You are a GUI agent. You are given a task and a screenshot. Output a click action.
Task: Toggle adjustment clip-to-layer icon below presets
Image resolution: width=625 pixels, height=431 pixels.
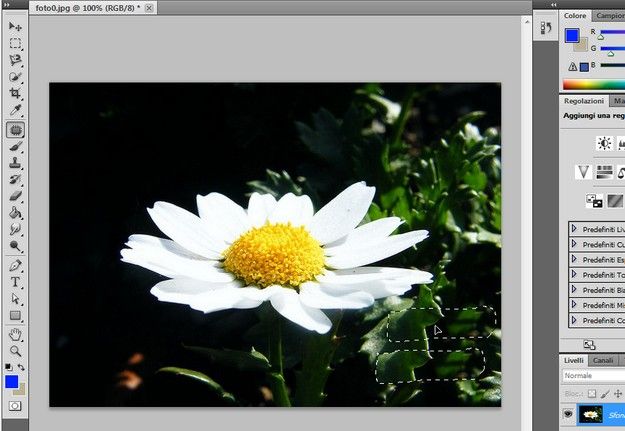tap(589, 344)
